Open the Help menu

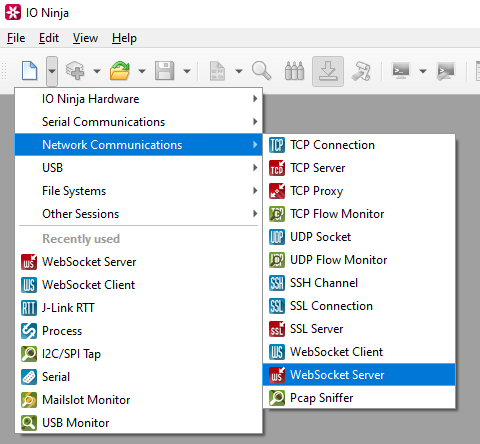[x=124, y=38]
